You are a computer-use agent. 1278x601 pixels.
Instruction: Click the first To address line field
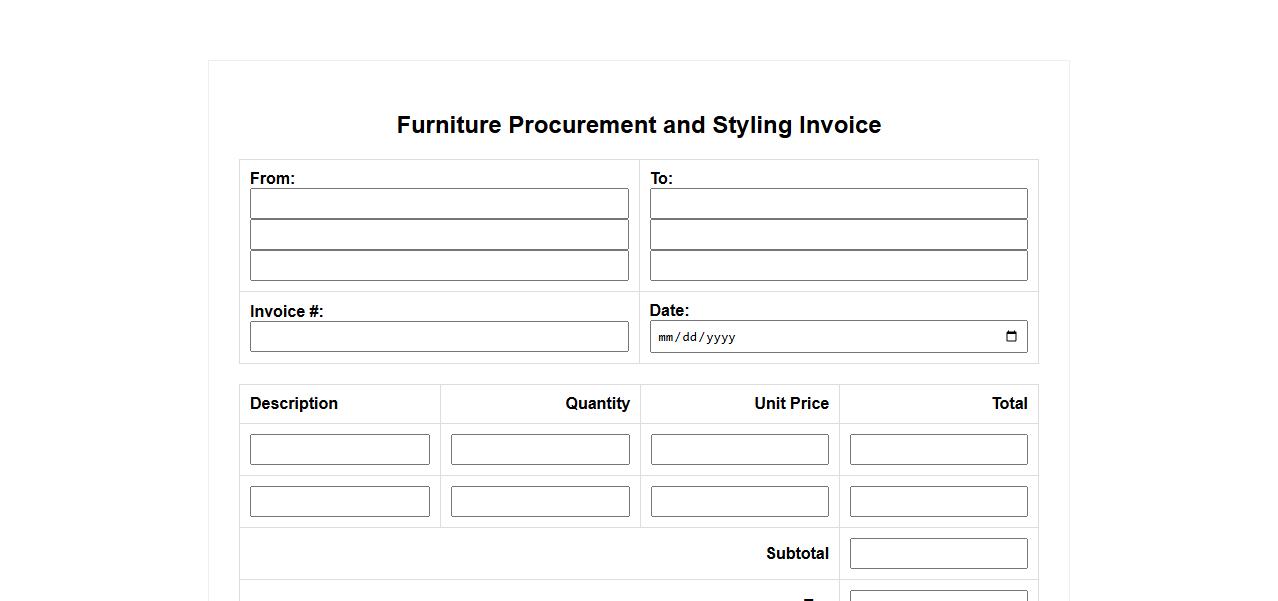pyautogui.click(x=838, y=204)
